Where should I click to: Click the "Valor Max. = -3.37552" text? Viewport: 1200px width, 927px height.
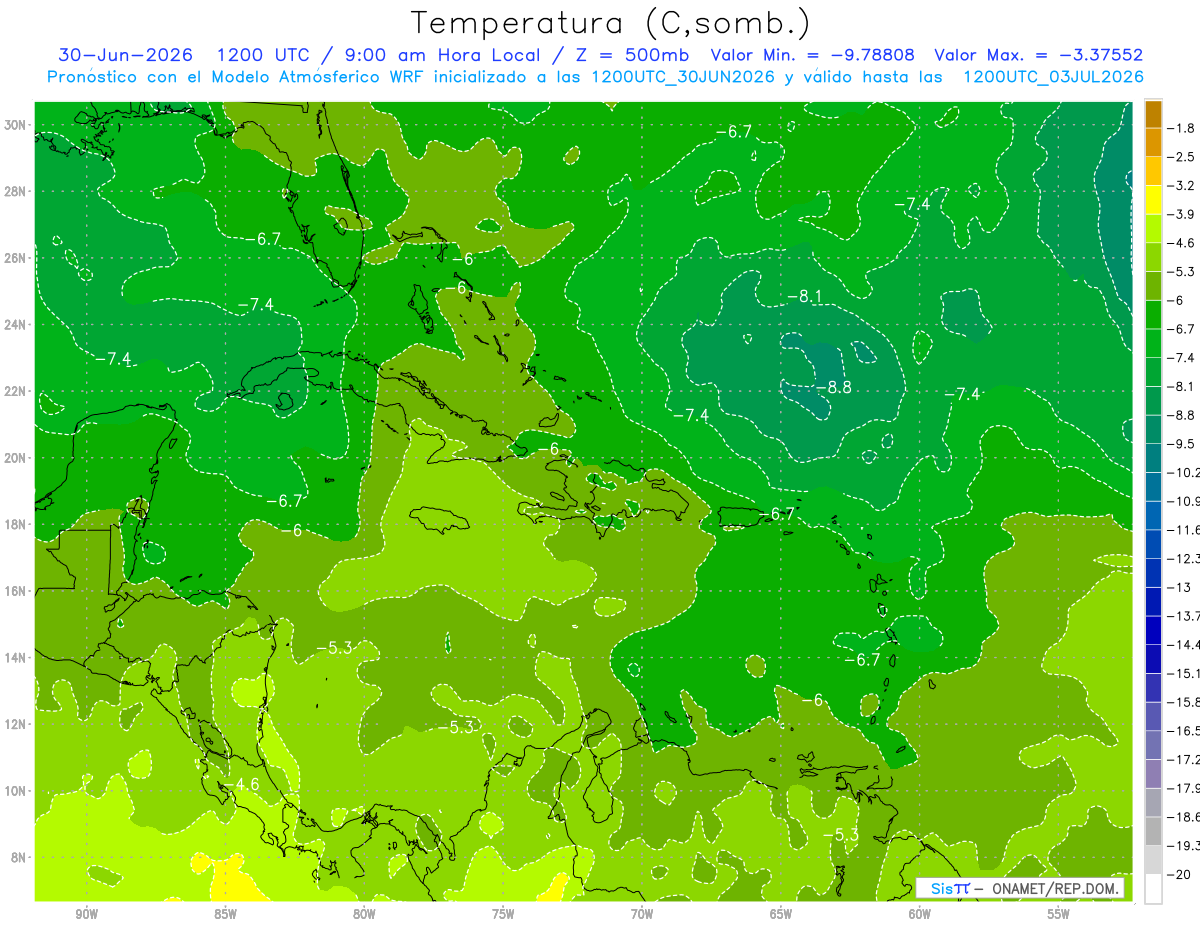coord(1038,55)
